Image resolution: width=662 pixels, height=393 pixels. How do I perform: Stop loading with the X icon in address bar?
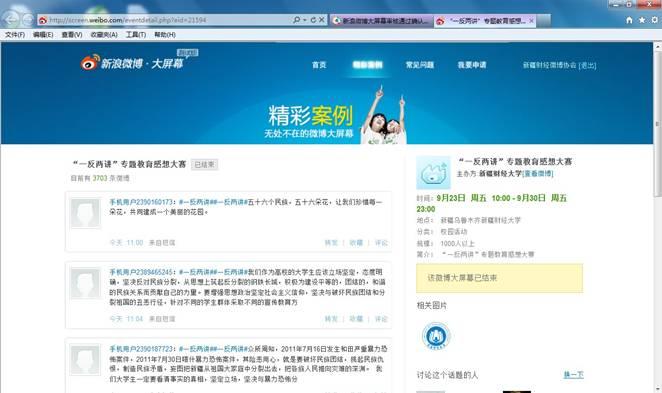(322, 20)
